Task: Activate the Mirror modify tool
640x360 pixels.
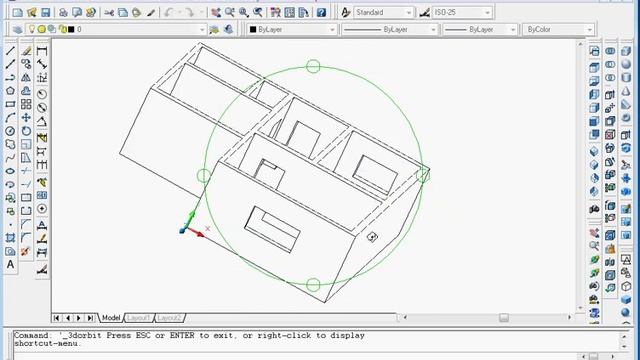Action: point(26,77)
